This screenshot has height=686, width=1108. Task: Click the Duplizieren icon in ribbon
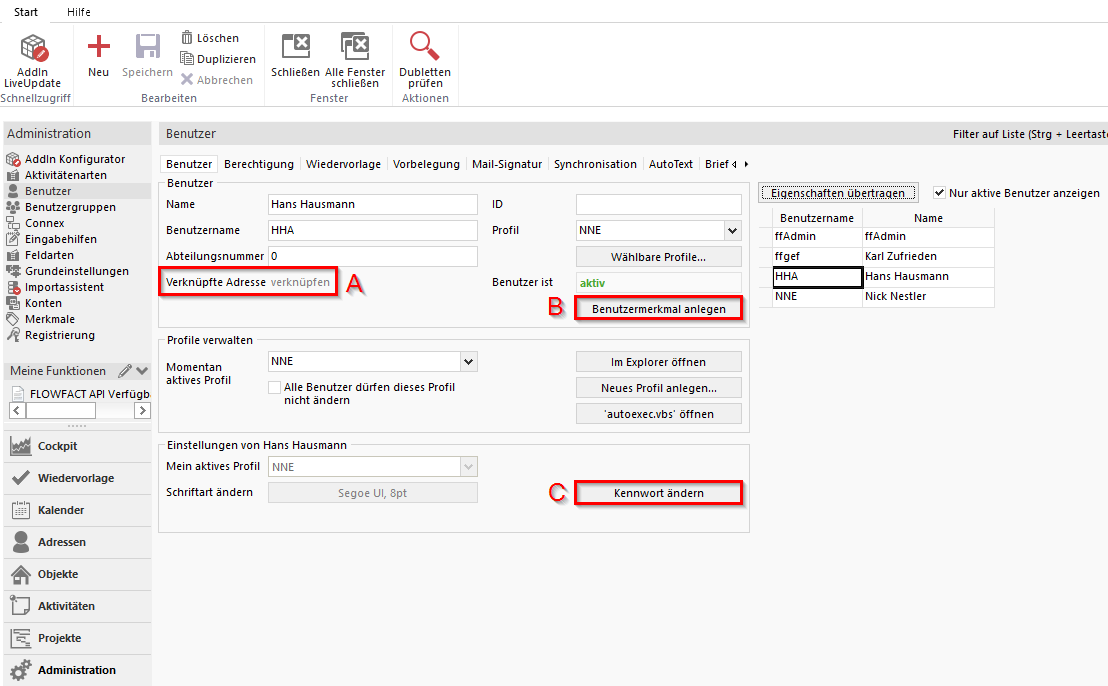(187, 59)
